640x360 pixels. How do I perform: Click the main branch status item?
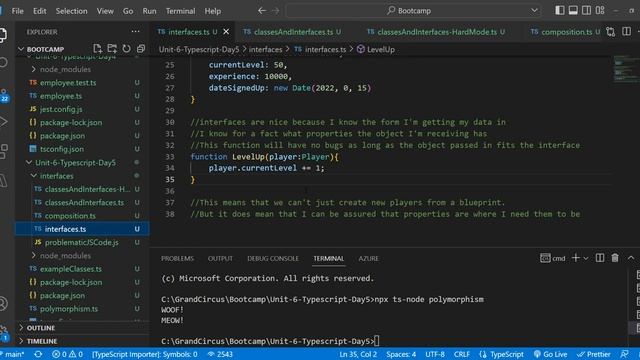13,354
